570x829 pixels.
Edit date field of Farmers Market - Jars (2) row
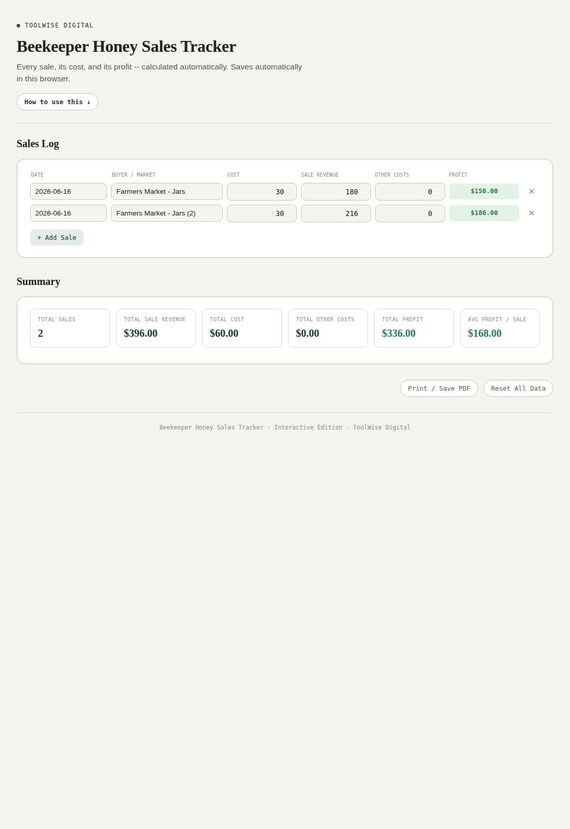tap(68, 213)
